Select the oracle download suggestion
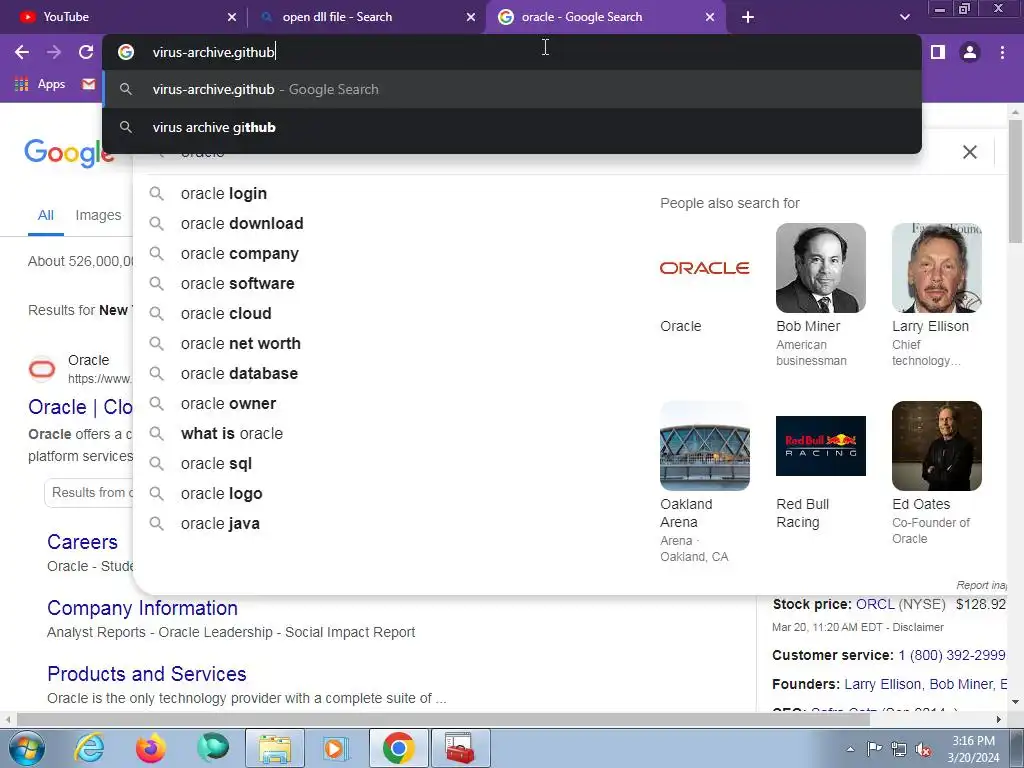Screen dimensions: 1024x768 242,224
